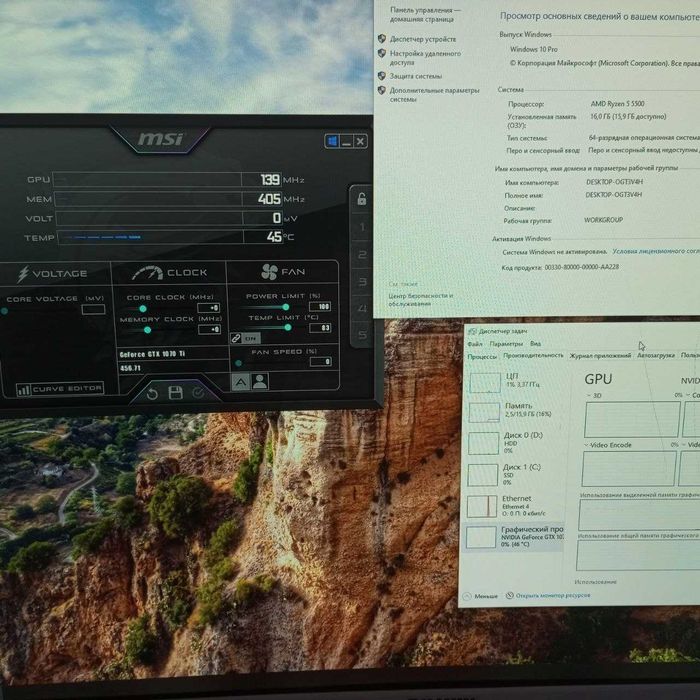Select Afterburner profile slot 4
The width and height of the screenshot is (700, 700).
coord(362,308)
